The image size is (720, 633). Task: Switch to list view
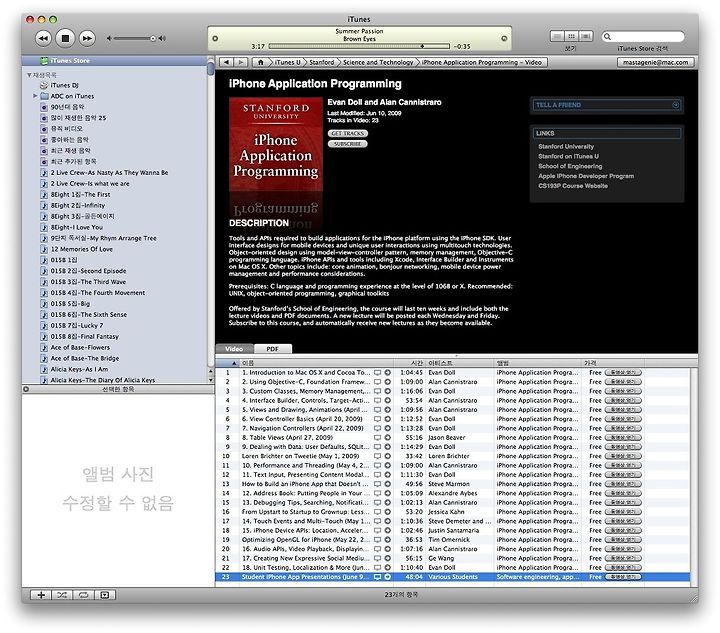(557, 36)
